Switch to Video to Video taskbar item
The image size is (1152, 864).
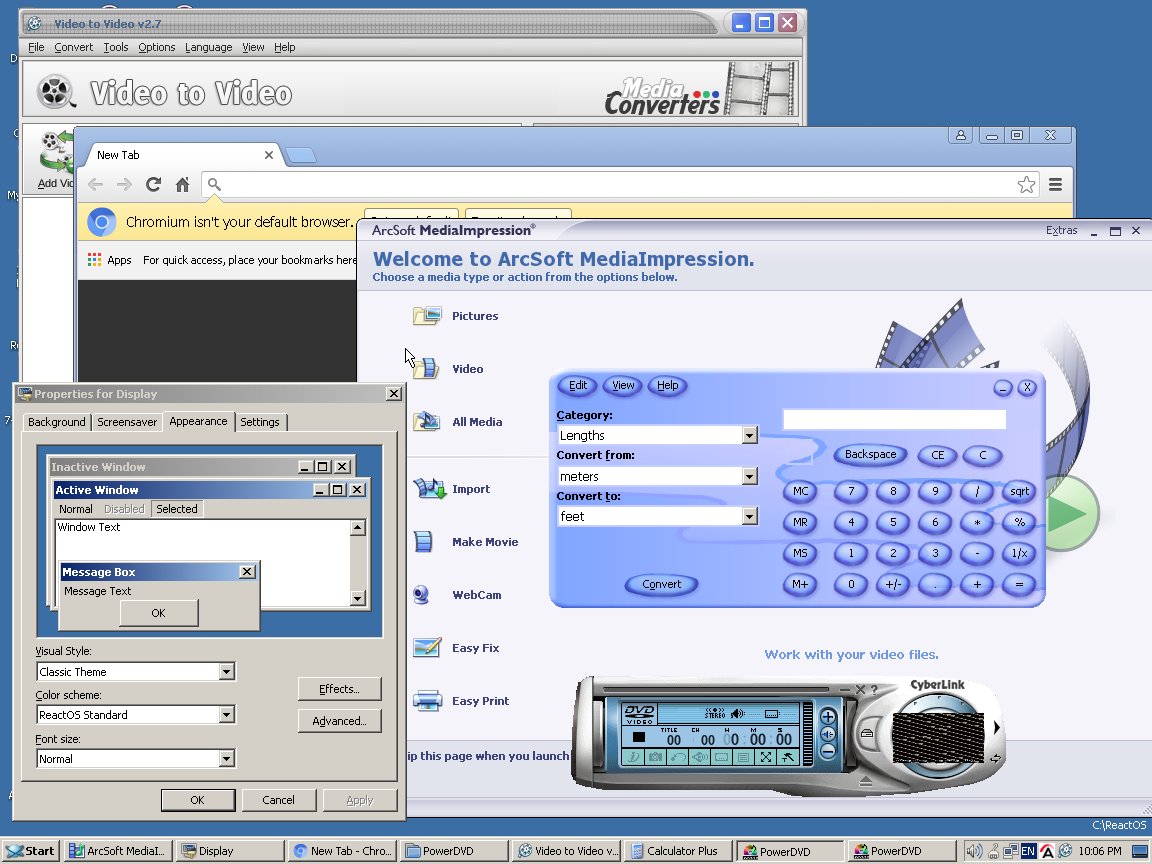click(567, 851)
